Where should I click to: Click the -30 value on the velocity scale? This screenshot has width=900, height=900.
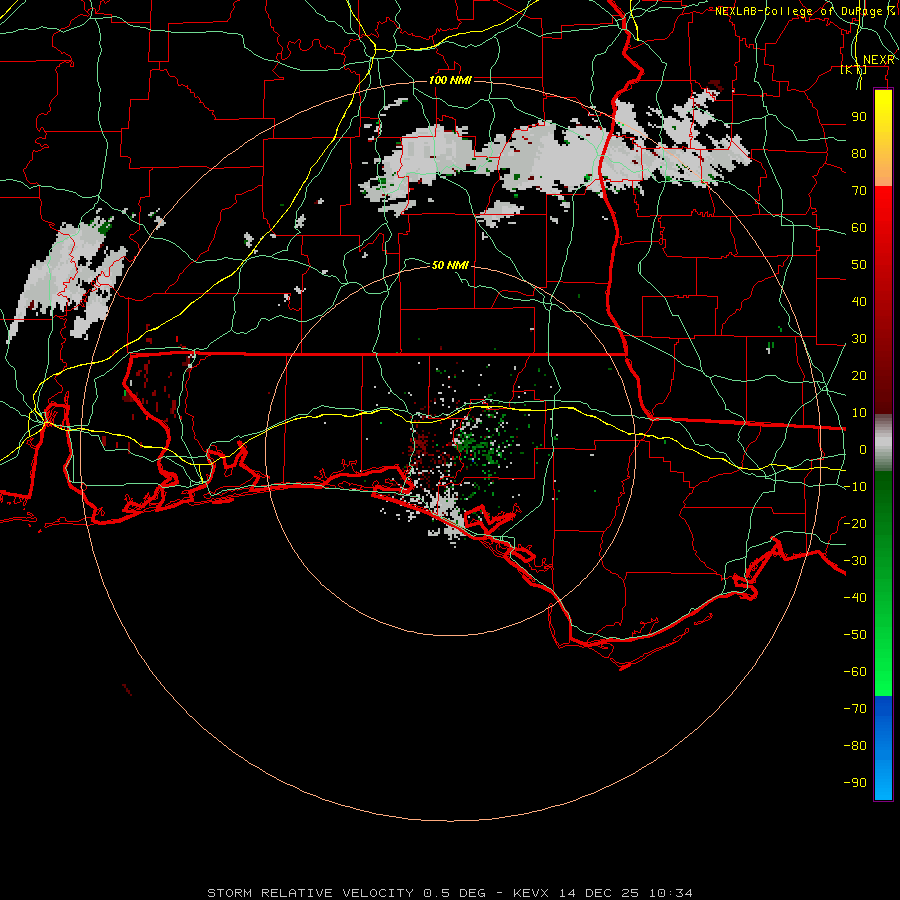855,561
